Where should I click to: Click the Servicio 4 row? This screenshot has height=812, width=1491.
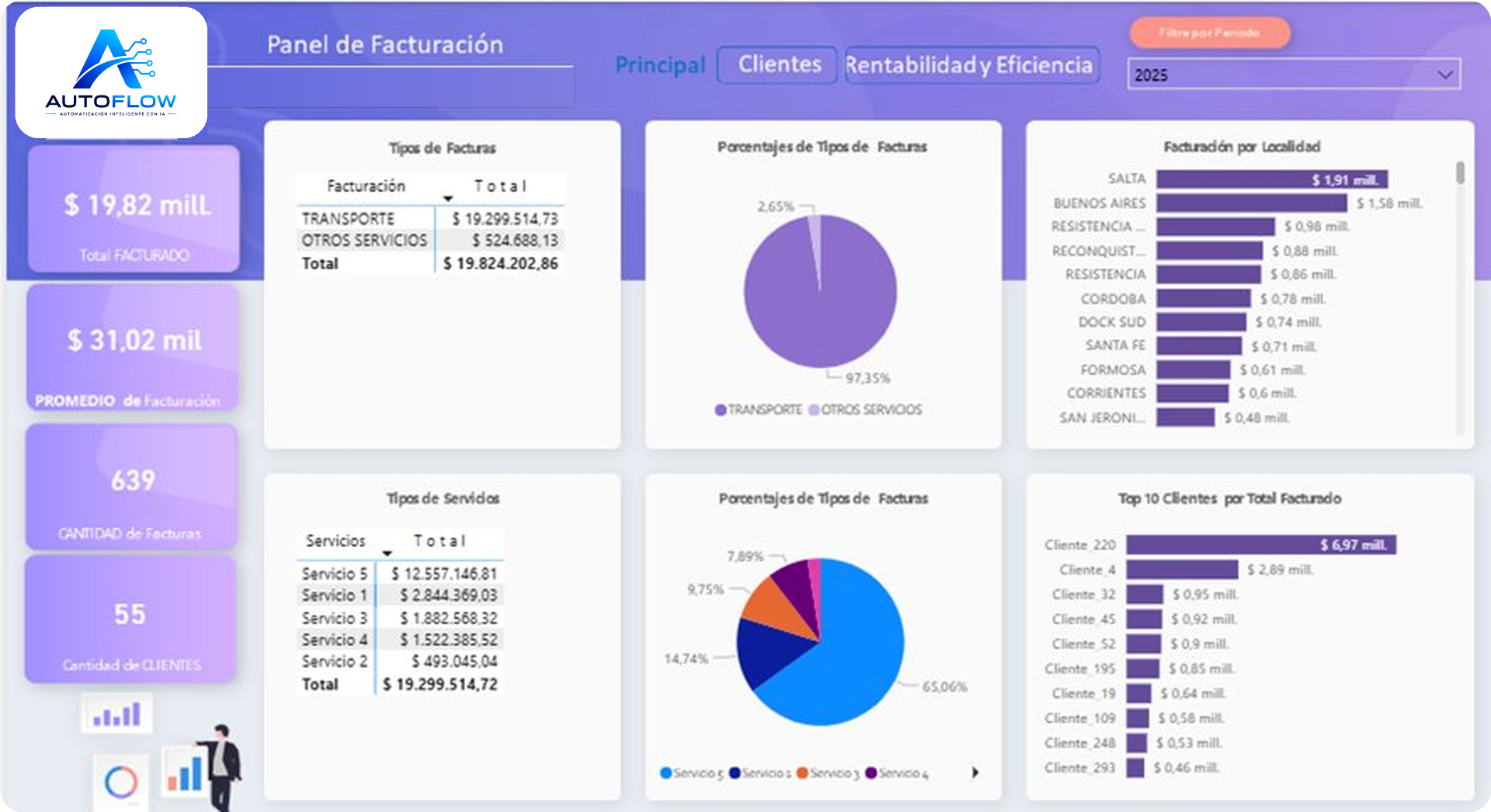(x=400, y=640)
